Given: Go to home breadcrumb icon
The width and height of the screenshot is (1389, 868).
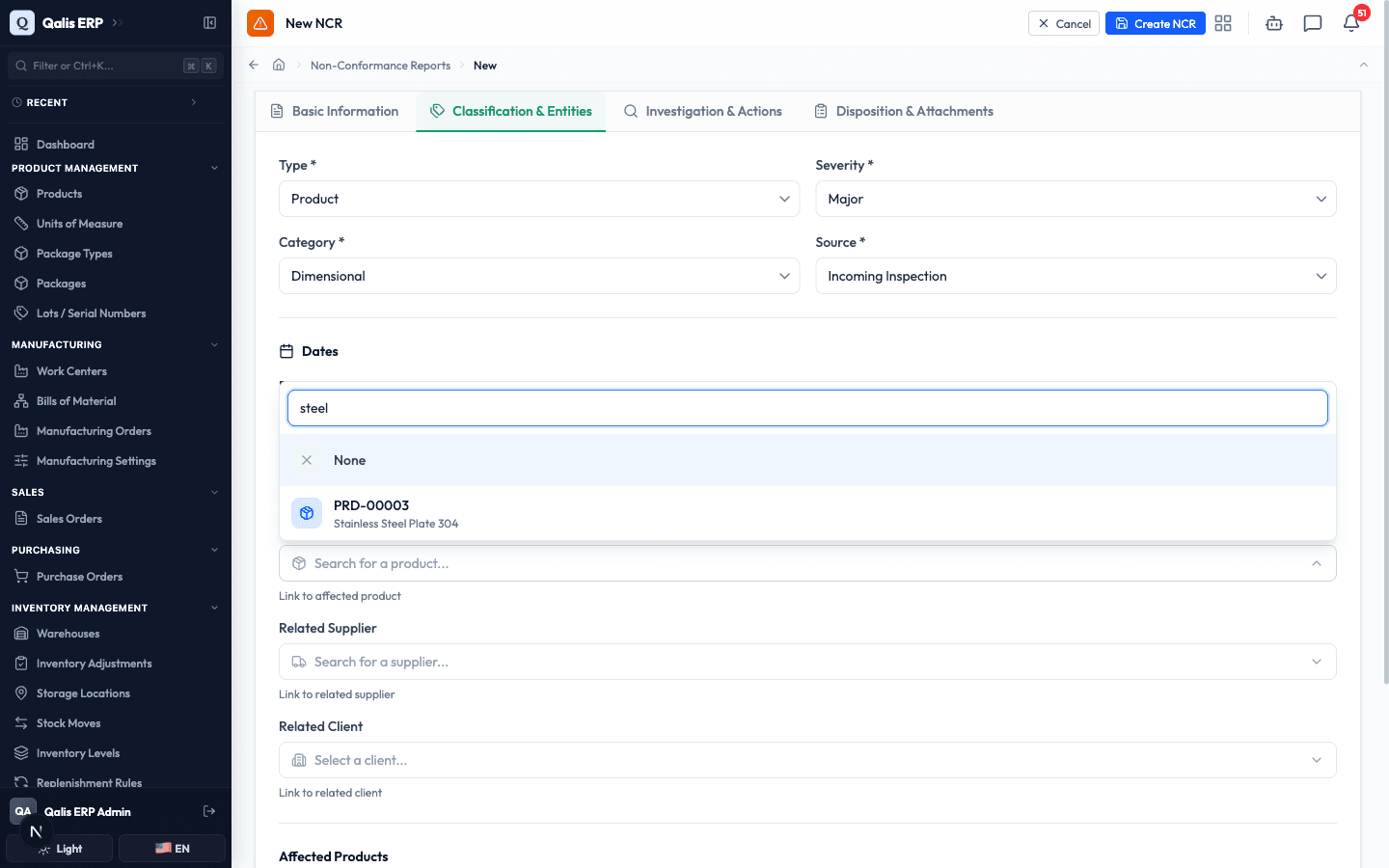Looking at the screenshot, I should (279, 65).
